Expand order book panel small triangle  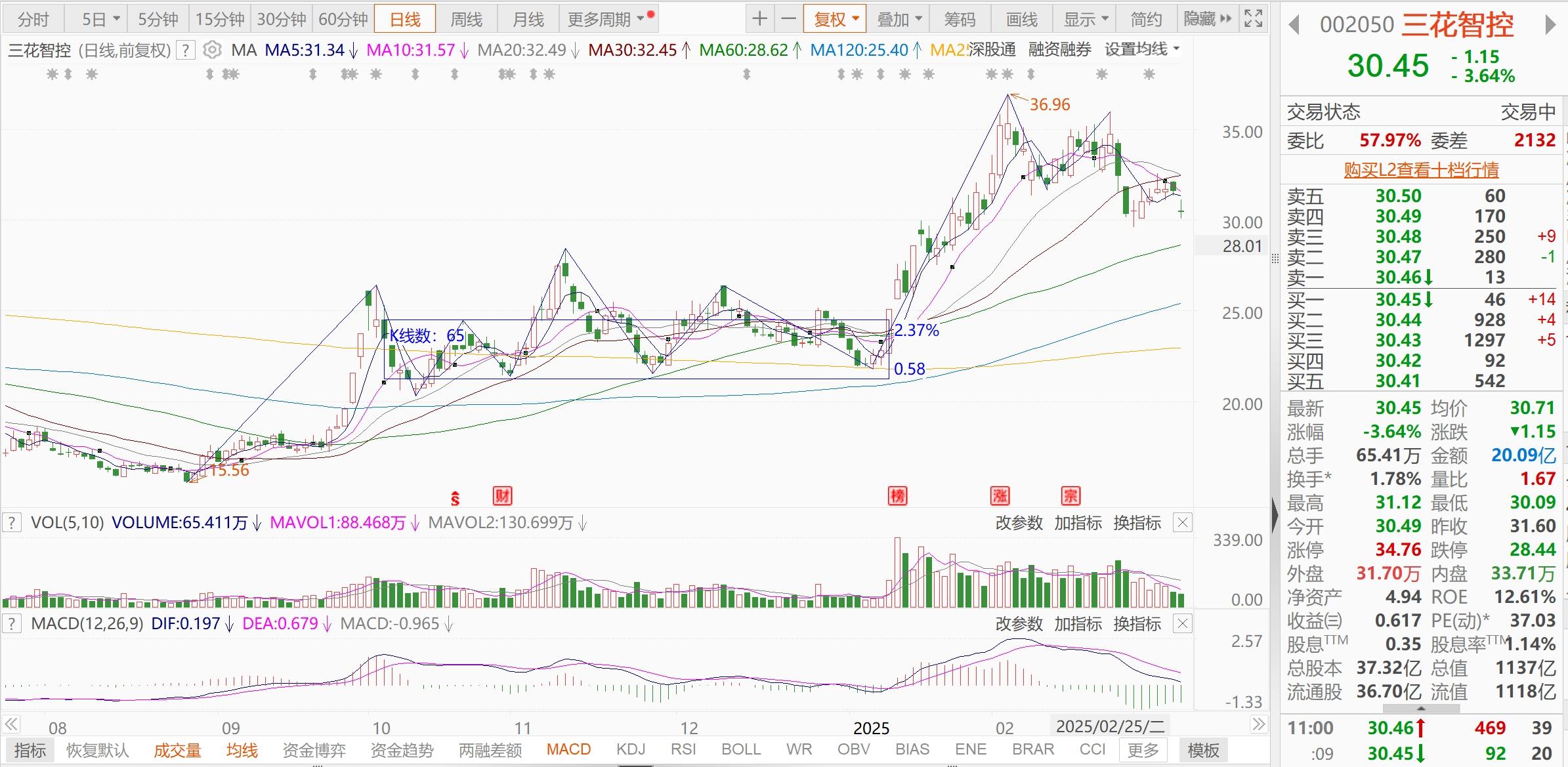pyautogui.click(x=1421, y=709)
